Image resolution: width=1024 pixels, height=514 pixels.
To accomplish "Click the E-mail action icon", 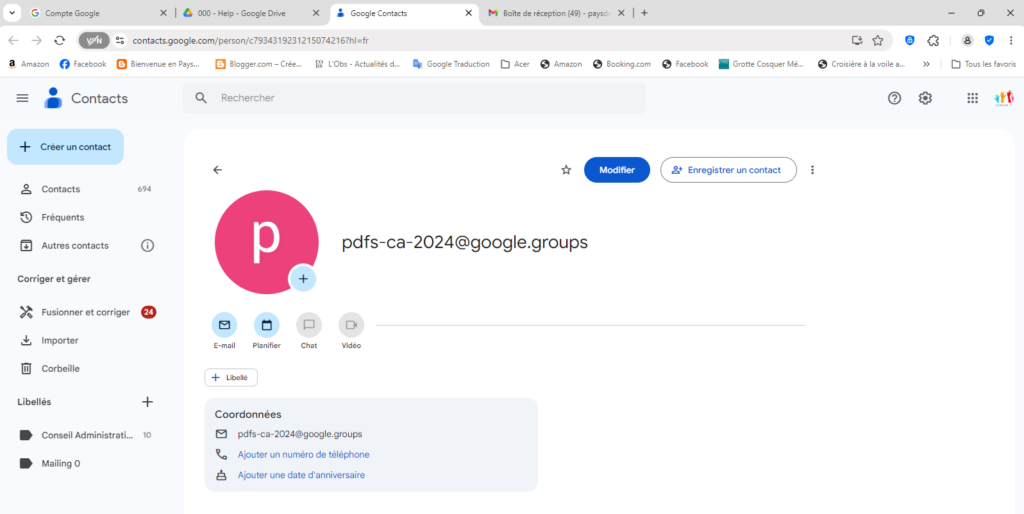I will click(x=224, y=325).
